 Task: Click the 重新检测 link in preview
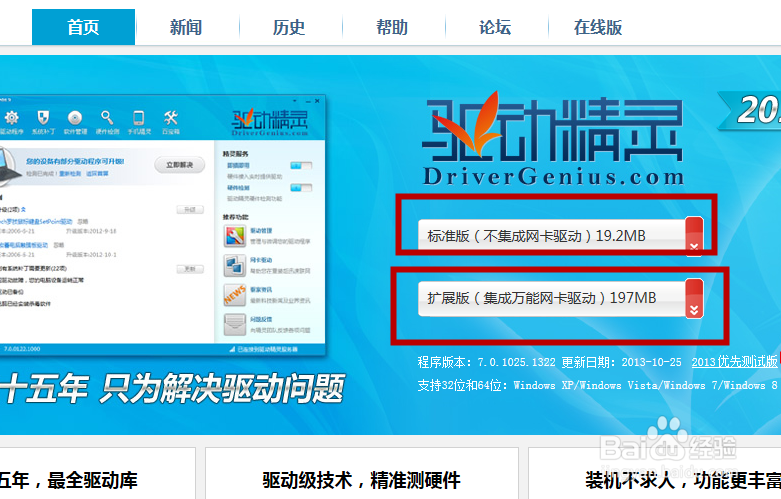[x=70, y=174]
